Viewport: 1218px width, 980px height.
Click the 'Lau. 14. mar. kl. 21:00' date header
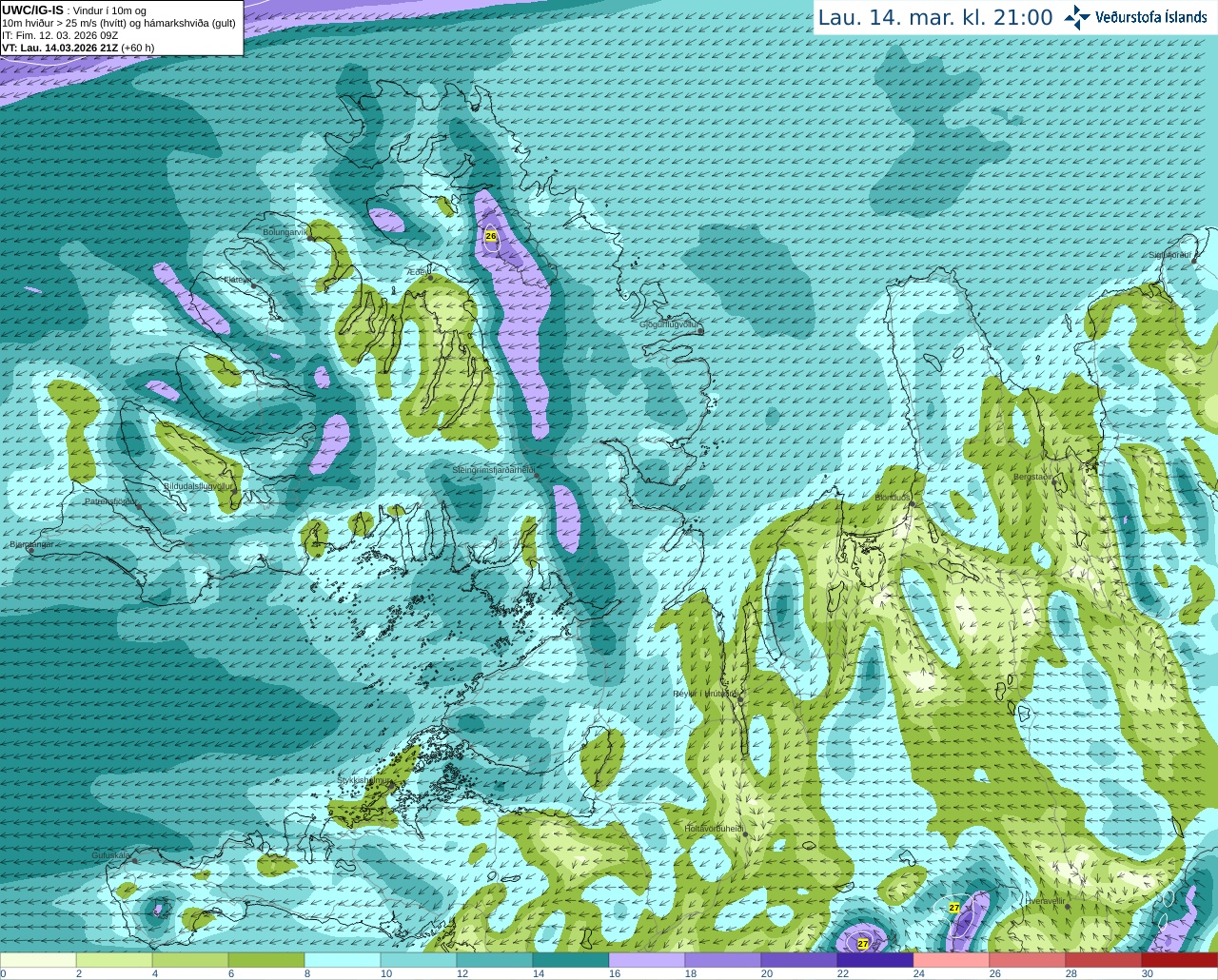(x=935, y=17)
